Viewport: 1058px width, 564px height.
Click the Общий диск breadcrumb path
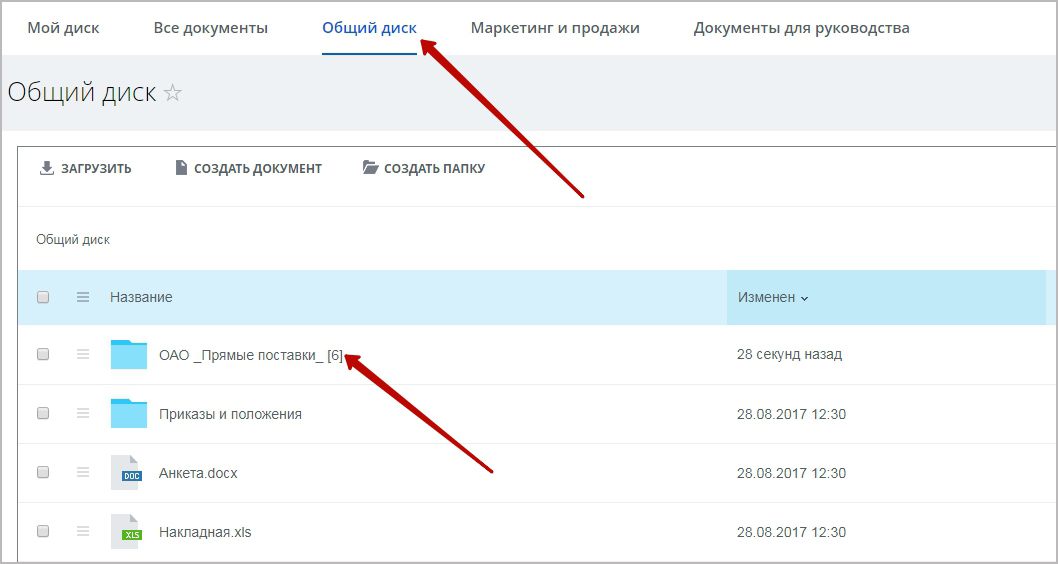(73, 240)
